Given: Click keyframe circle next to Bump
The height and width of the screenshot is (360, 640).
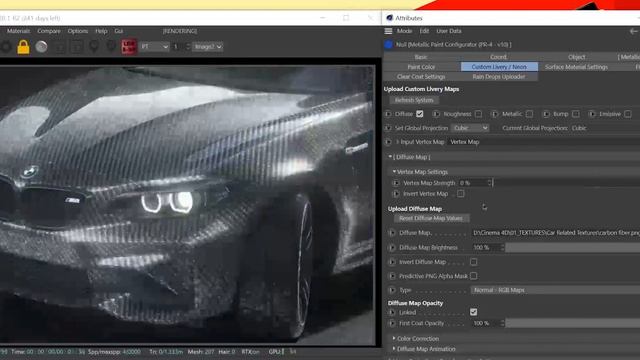Looking at the screenshot, I should point(547,114).
